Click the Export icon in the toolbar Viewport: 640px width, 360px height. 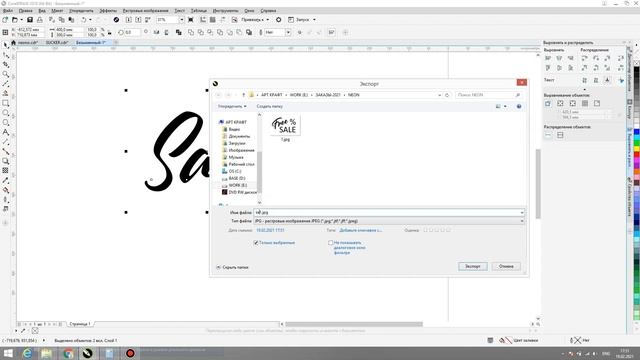click(138, 20)
